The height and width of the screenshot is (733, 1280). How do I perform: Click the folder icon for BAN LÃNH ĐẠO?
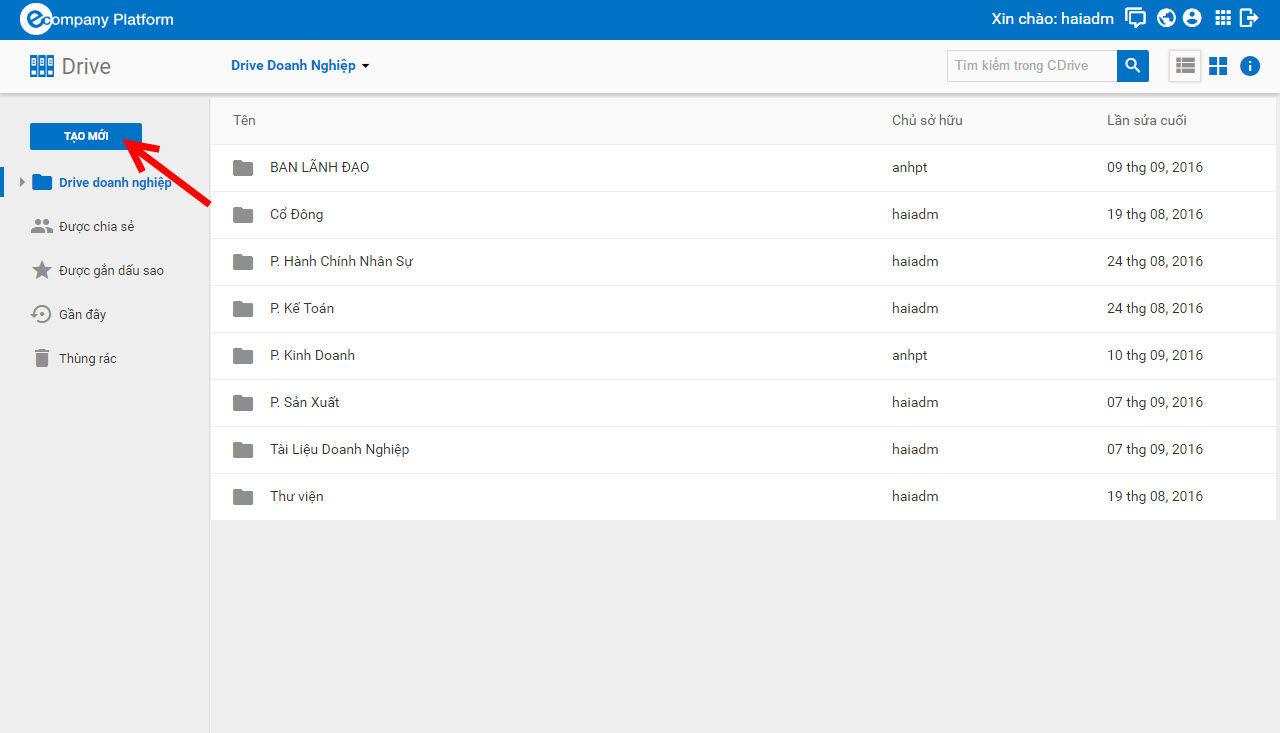point(243,168)
